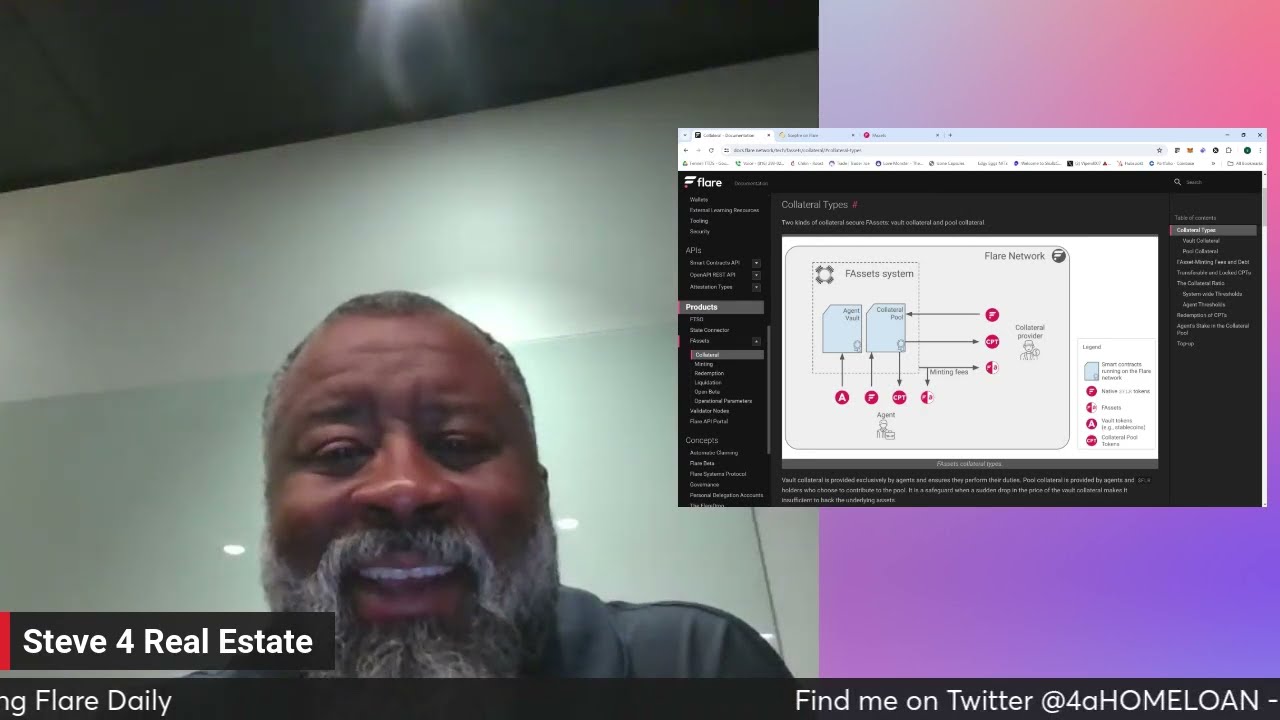Open State Connector in the sidebar
This screenshot has width=1280, height=720.
pyautogui.click(x=709, y=330)
